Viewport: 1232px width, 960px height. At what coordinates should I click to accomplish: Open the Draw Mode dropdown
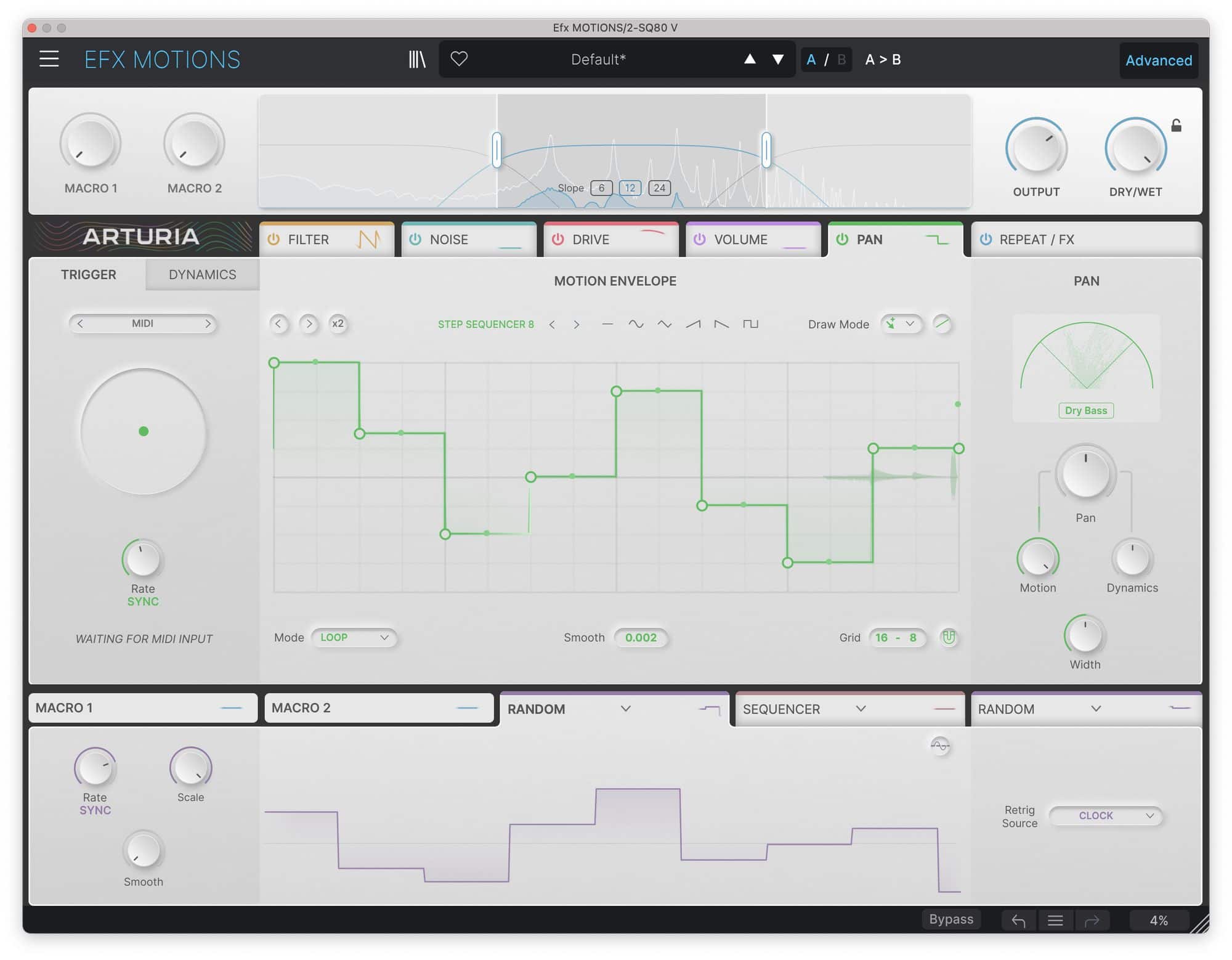tap(901, 324)
